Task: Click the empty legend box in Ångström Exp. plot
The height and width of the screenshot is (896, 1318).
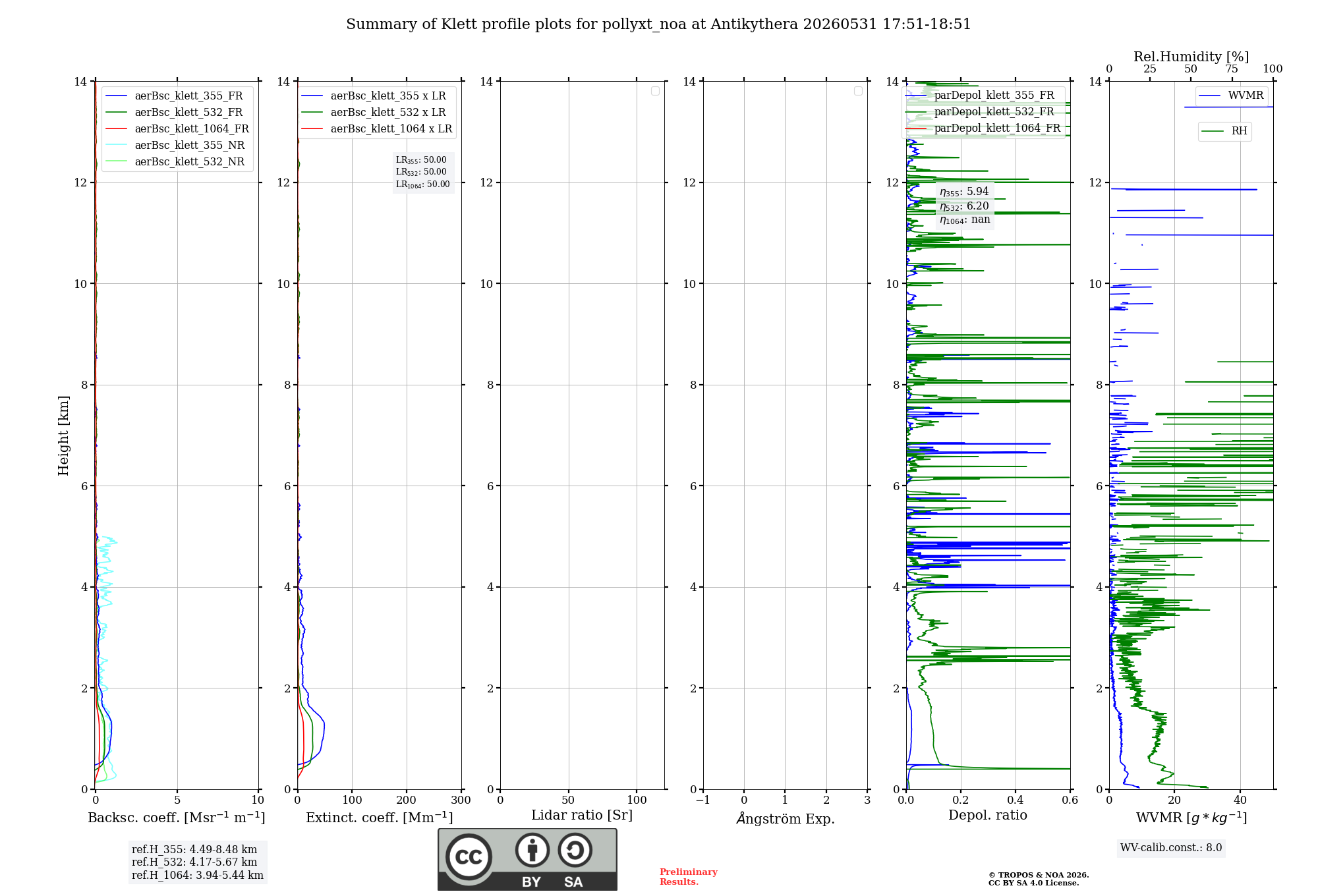Action: (x=858, y=91)
